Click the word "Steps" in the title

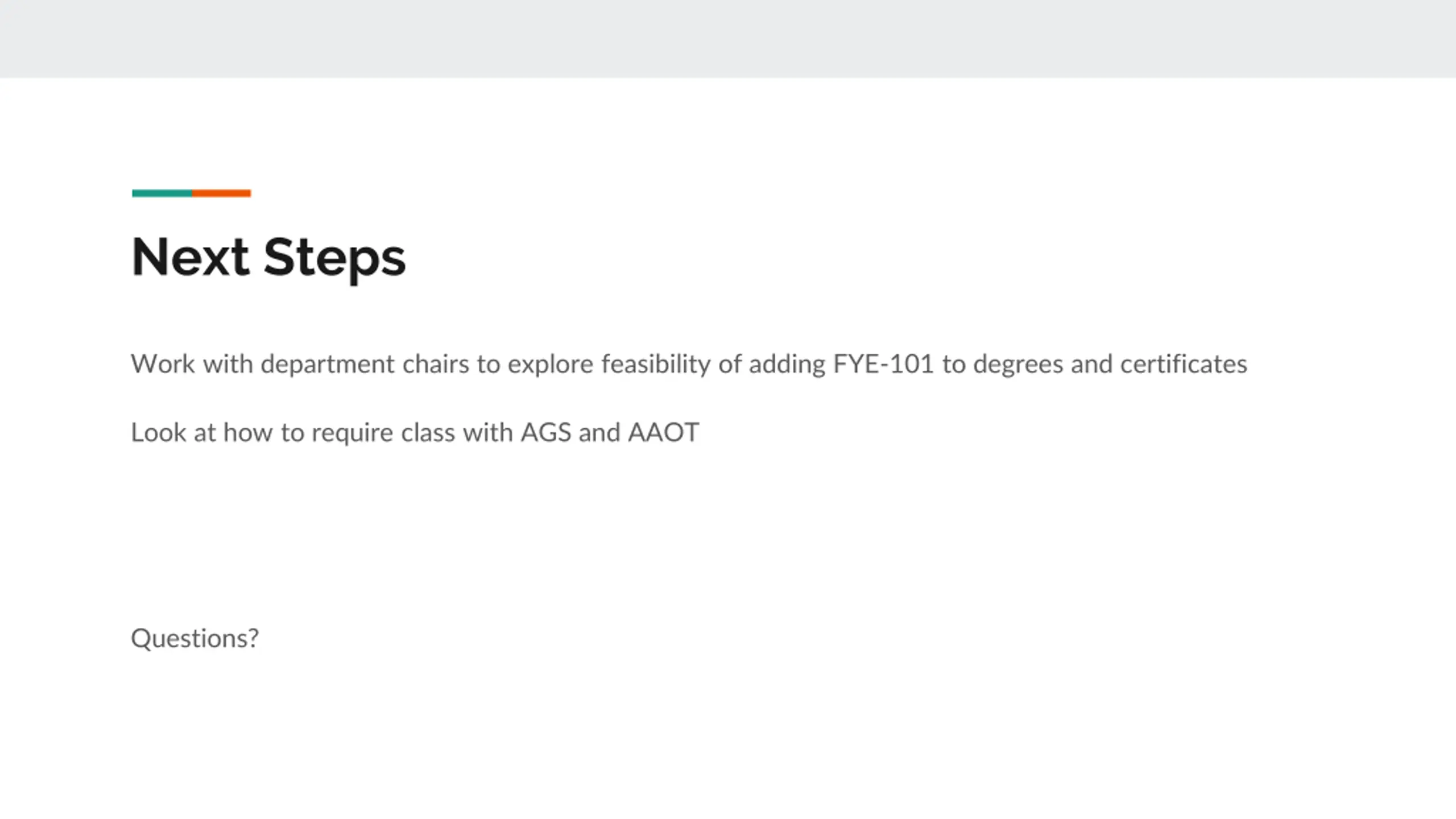(x=334, y=258)
